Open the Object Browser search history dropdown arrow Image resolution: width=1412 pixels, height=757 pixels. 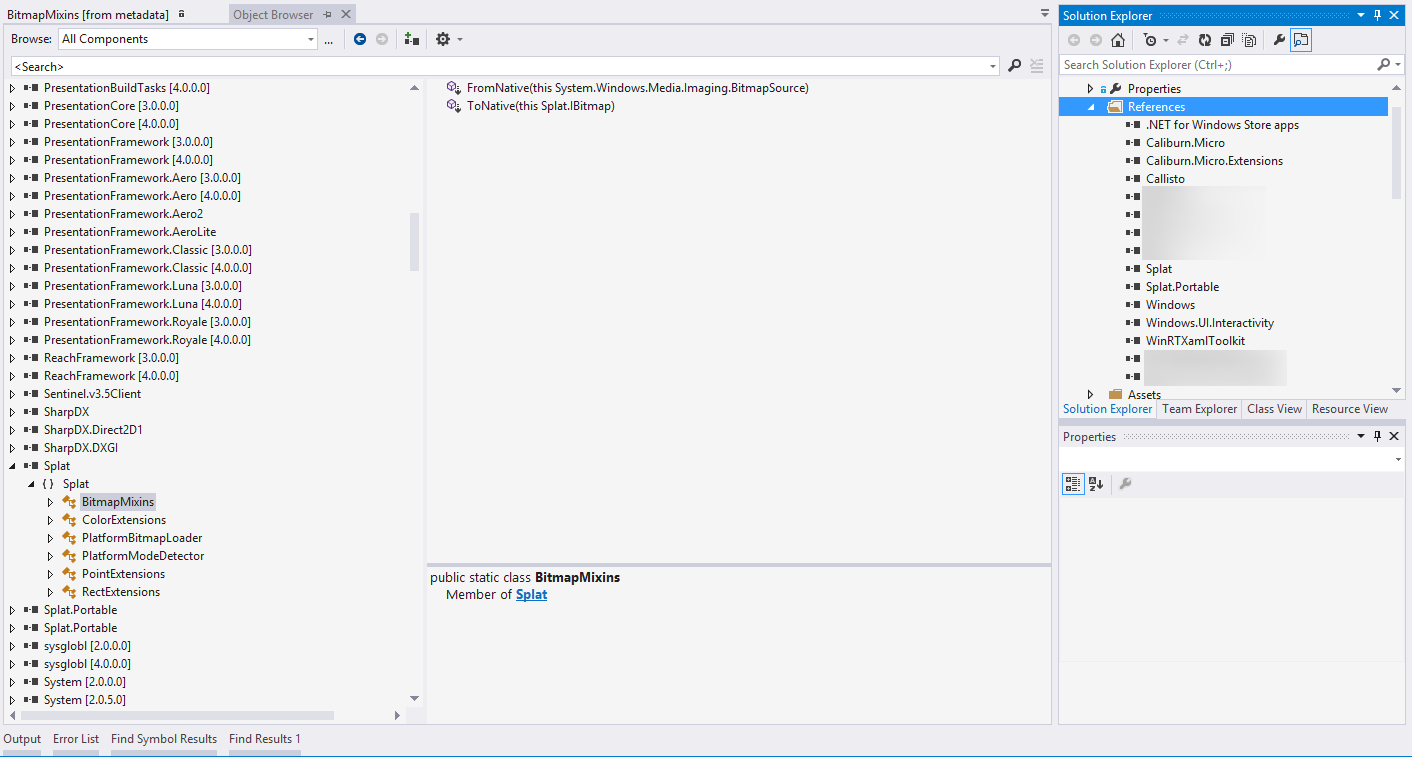tap(993, 66)
